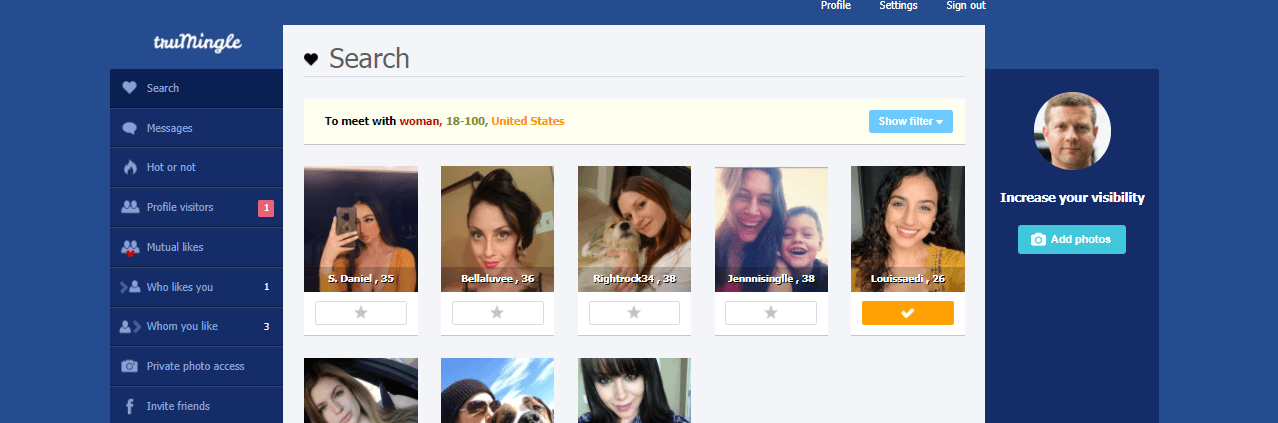
Task: Toggle the orange checkmark under Louissaedi
Action: pos(908,313)
